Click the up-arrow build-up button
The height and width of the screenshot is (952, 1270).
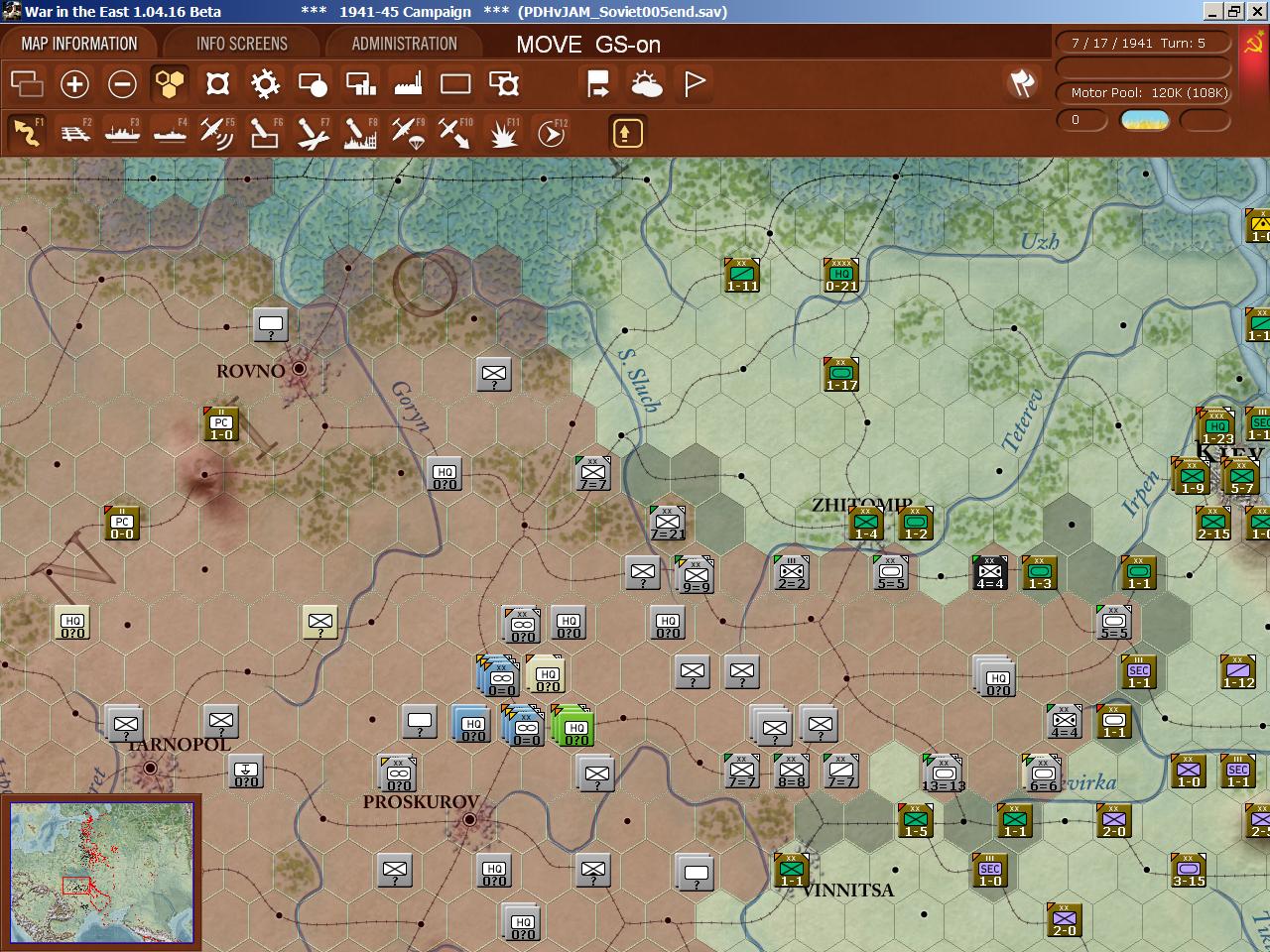point(627,133)
